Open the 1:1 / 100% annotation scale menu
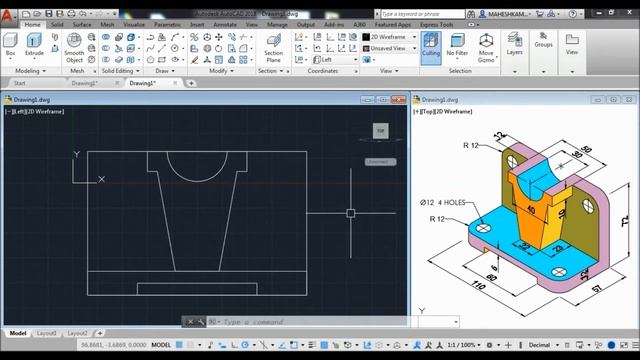The image size is (640, 360). coord(464,345)
